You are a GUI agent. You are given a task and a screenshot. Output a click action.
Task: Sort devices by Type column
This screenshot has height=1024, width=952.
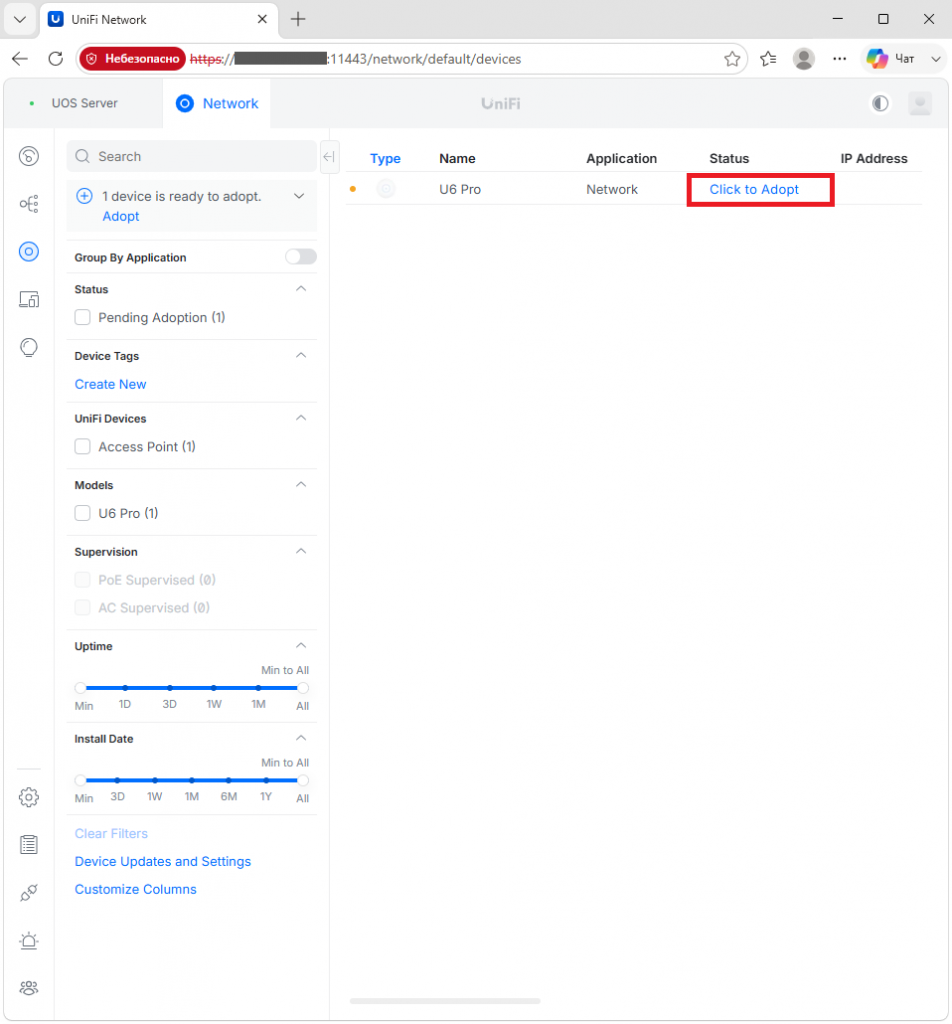[385, 159]
